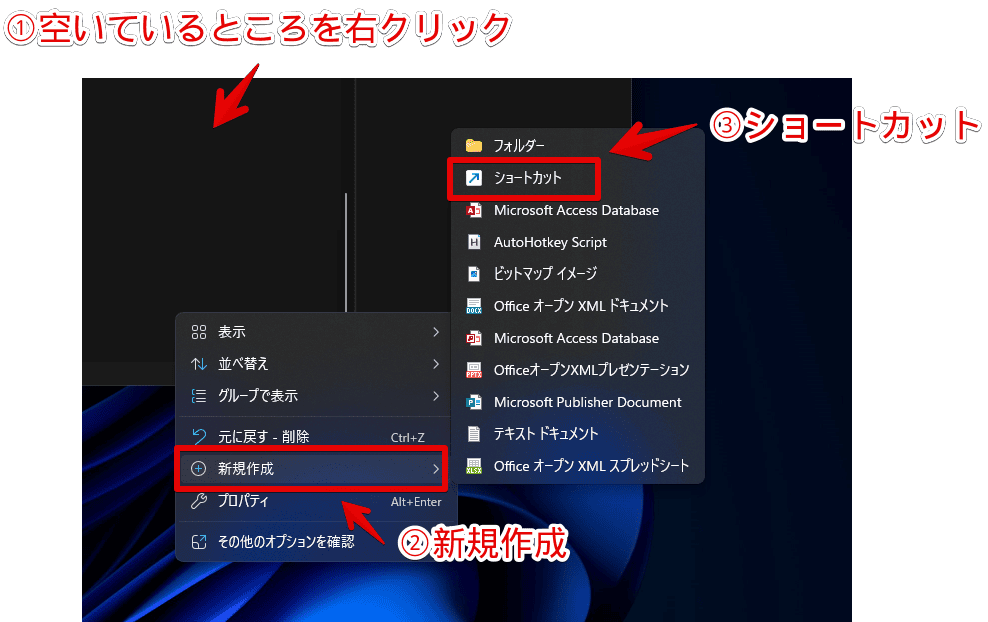Select AutoHotkey Script entry

578,242
